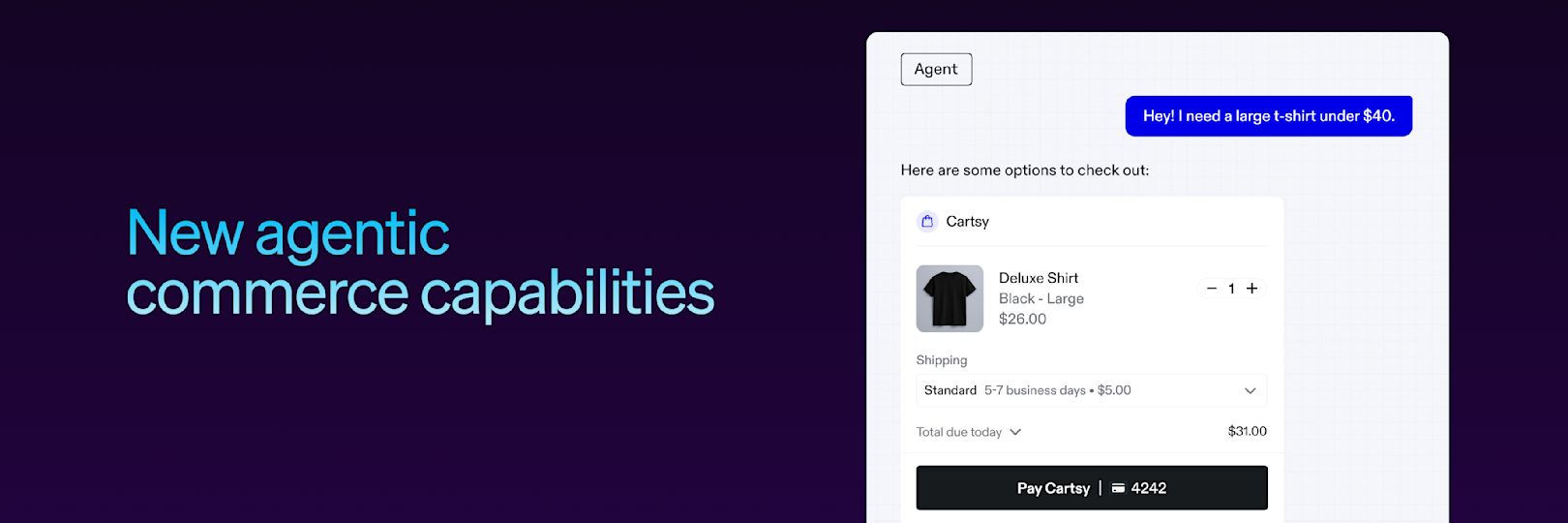Click the $31.00 total amount
Viewport: 1568px width, 523px height.
coord(1247,431)
